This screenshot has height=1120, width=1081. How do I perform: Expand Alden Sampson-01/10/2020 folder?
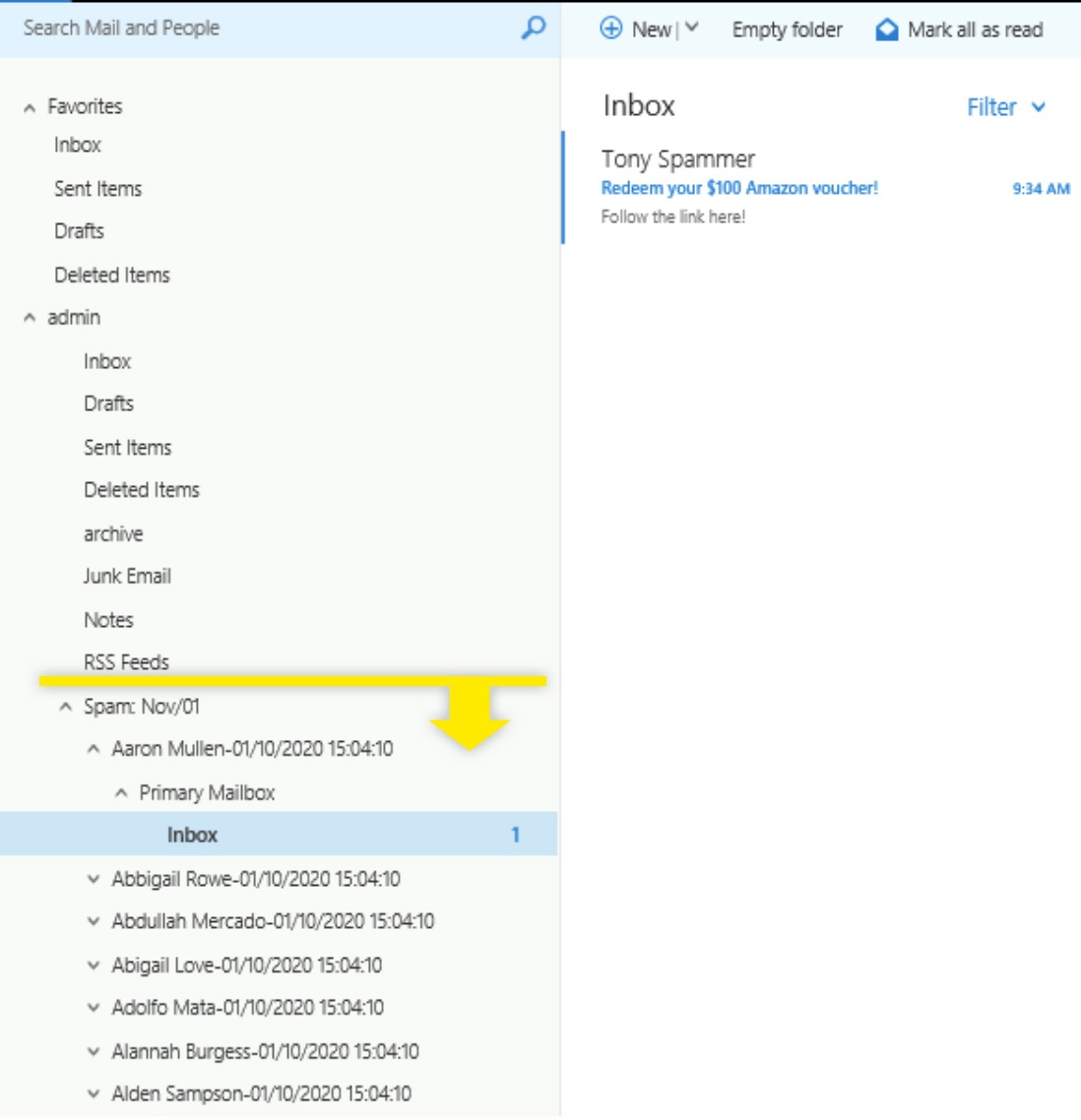(x=94, y=1093)
